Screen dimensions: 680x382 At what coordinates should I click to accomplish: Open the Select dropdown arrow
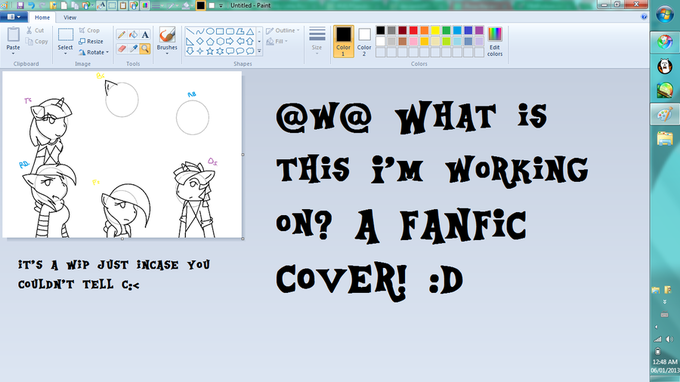click(x=65, y=54)
